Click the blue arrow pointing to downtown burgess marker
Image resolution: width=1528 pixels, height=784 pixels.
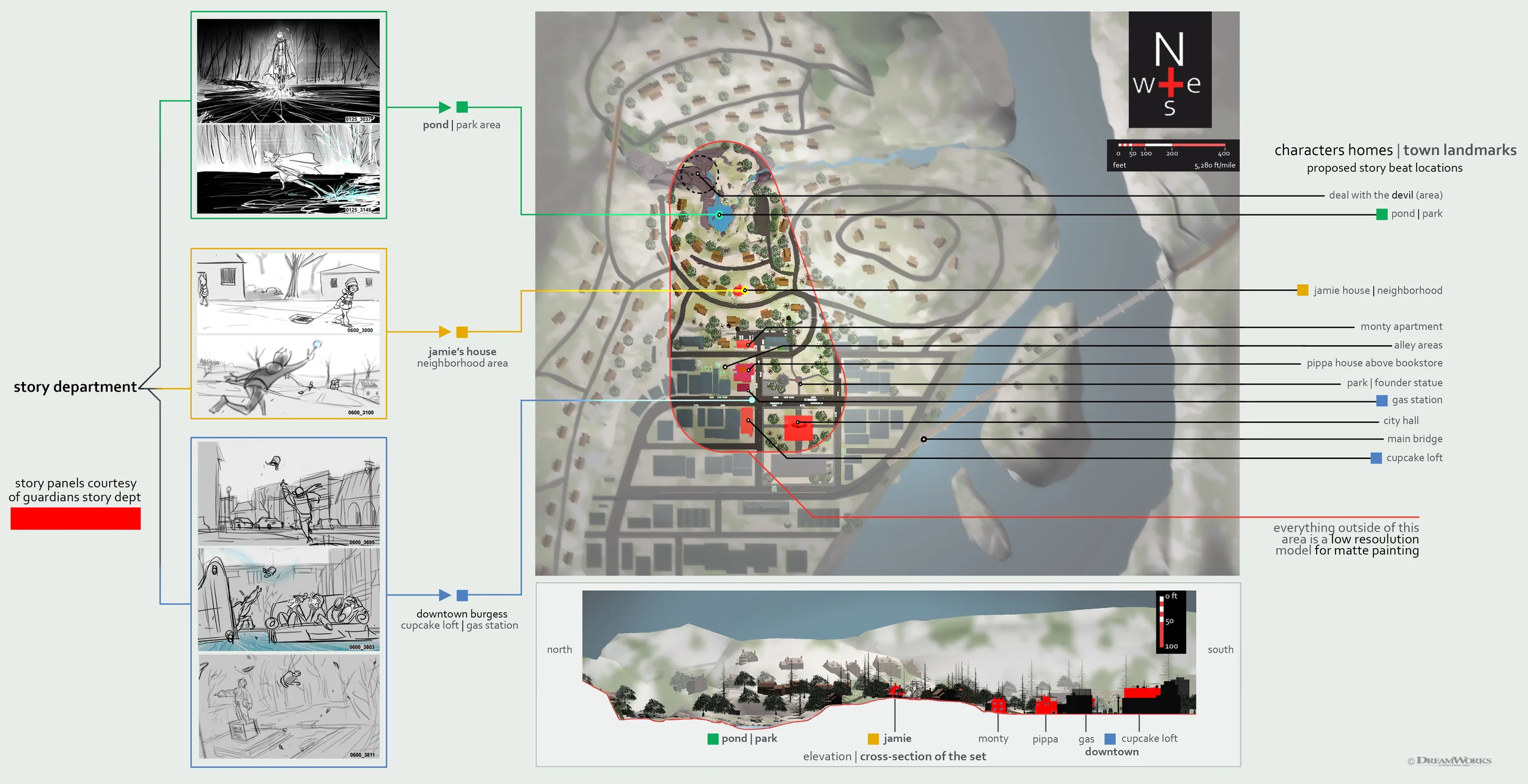445,595
